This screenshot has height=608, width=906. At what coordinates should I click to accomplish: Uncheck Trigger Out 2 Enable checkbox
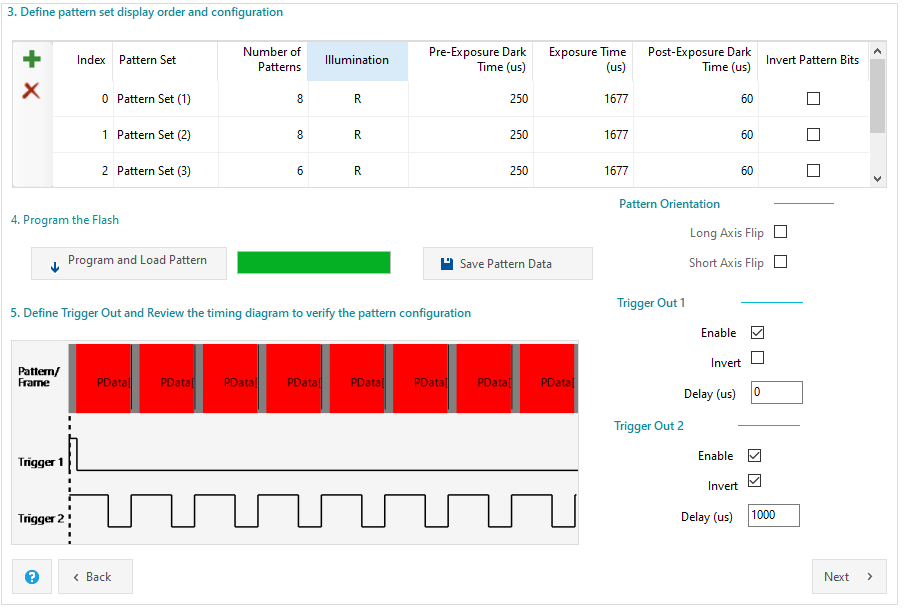pos(755,455)
